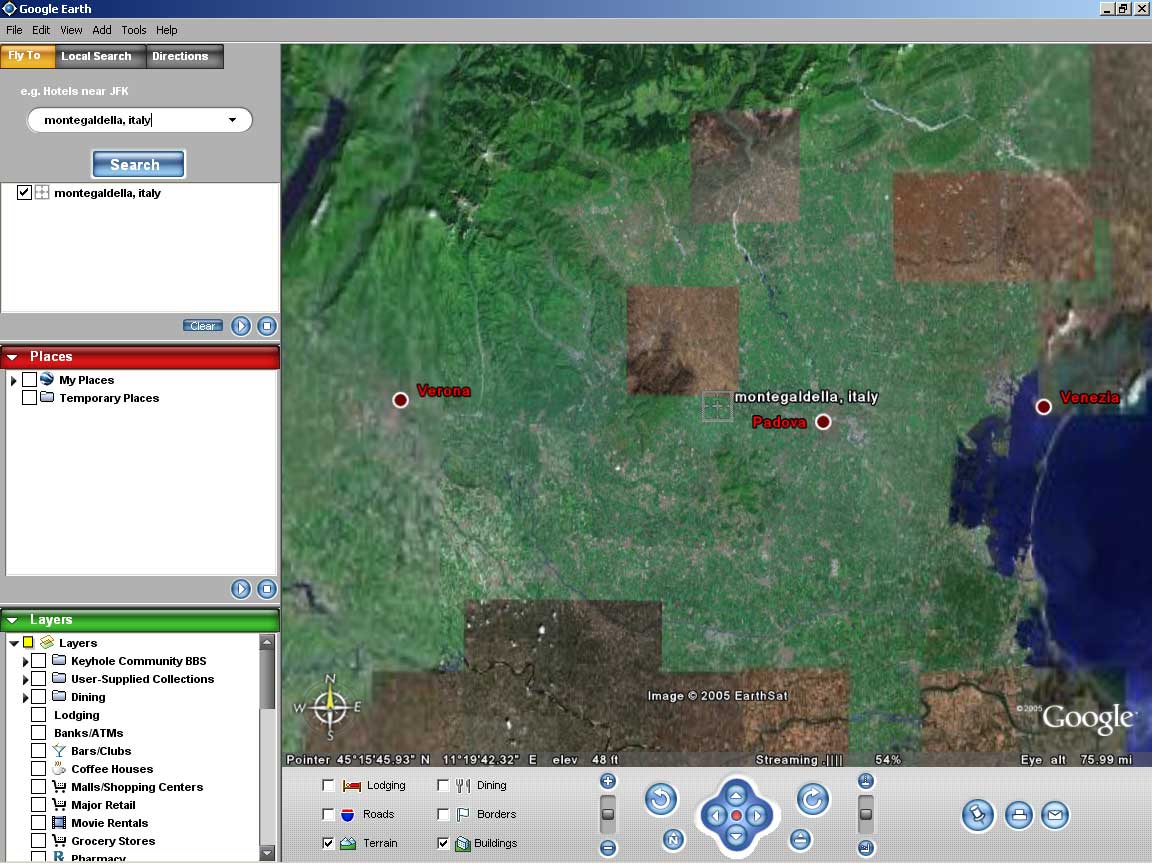The height and width of the screenshot is (864, 1152).
Task: Expand the Dining layer folder
Action: point(26,697)
